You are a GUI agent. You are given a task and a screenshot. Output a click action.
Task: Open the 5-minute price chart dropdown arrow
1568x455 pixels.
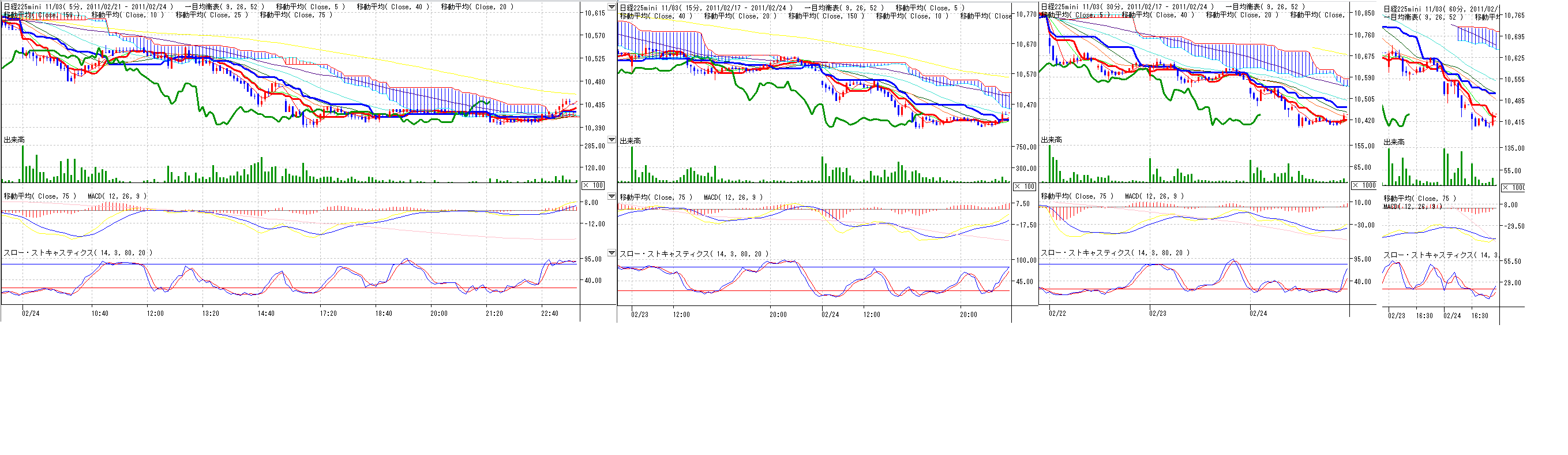[x=612, y=8]
